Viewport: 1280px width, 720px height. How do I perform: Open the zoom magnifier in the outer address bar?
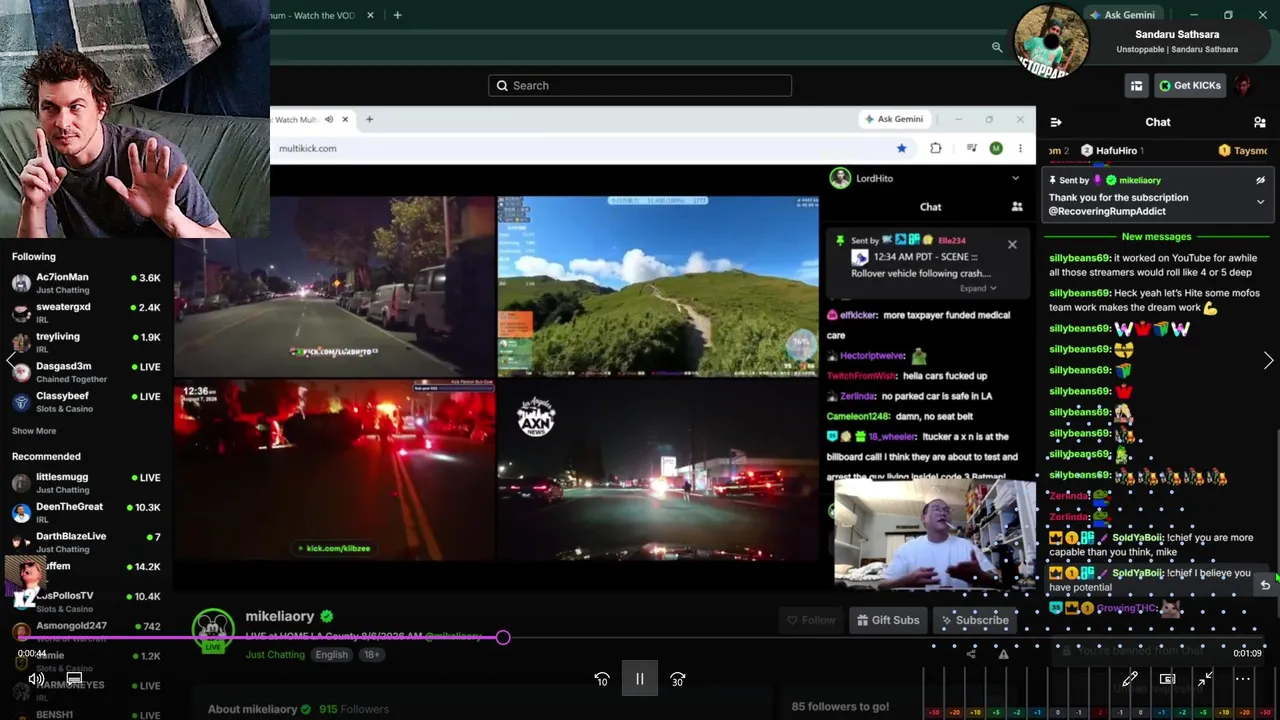click(x=997, y=47)
